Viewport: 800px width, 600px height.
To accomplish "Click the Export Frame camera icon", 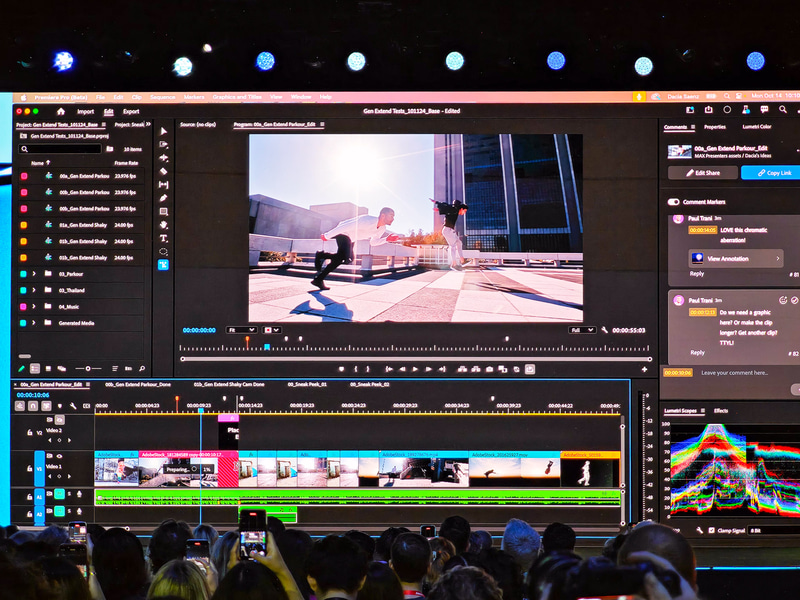I will tap(489, 369).
